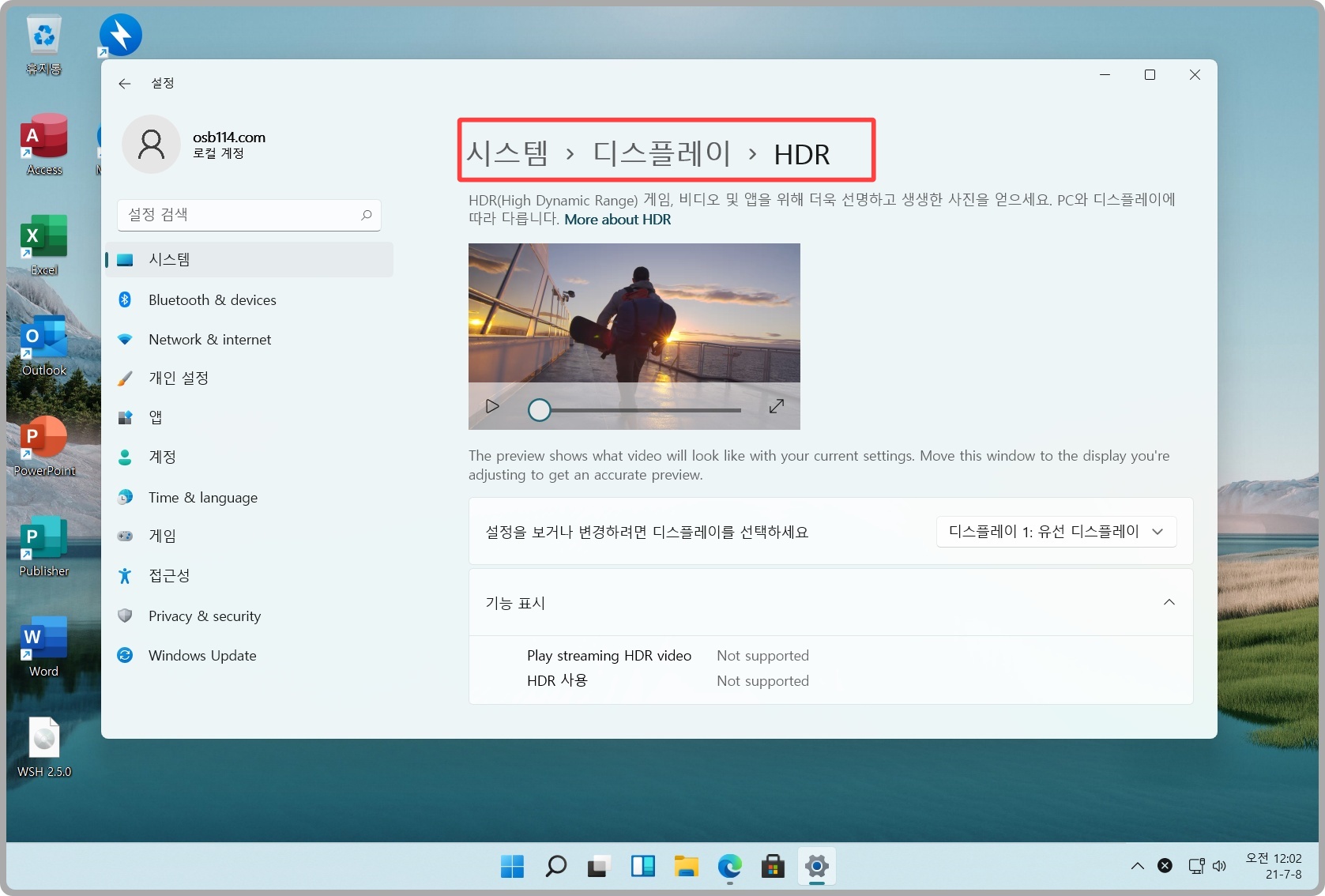This screenshot has width=1325, height=896.
Task: Select Windows Update in the sidebar
Action: point(202,655)
